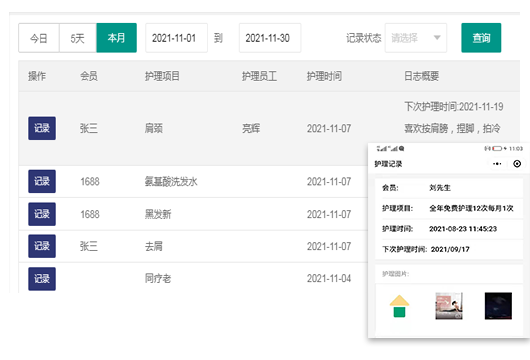
Task: Click the house icon care image
Action: (399, 306)
